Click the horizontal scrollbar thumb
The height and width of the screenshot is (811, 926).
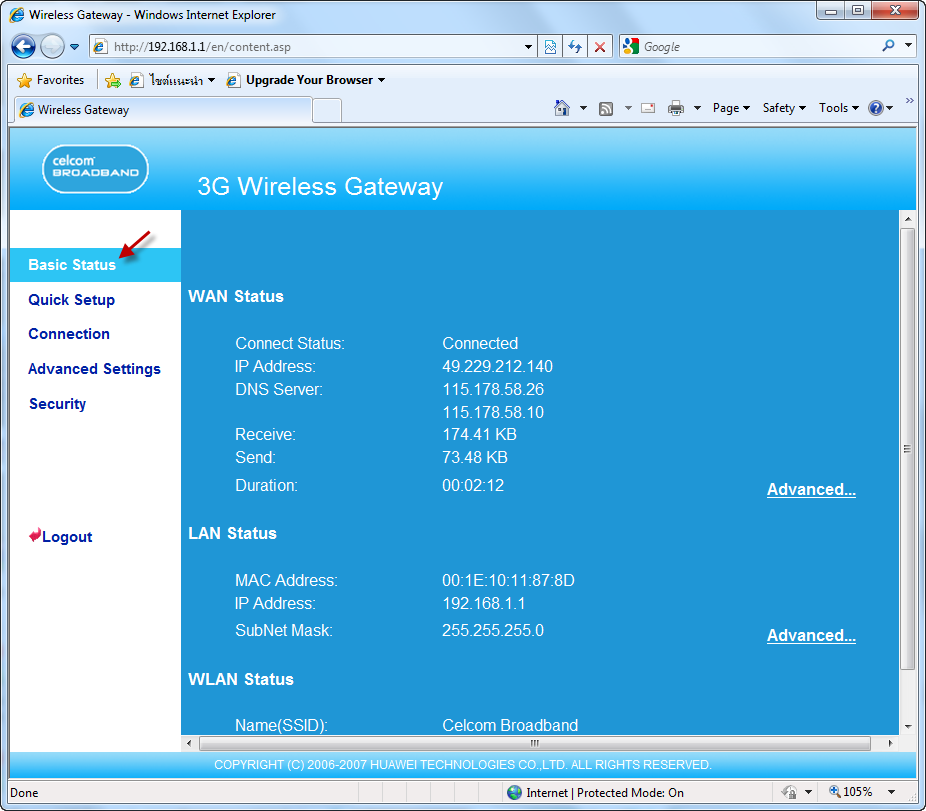coord(534,743)
